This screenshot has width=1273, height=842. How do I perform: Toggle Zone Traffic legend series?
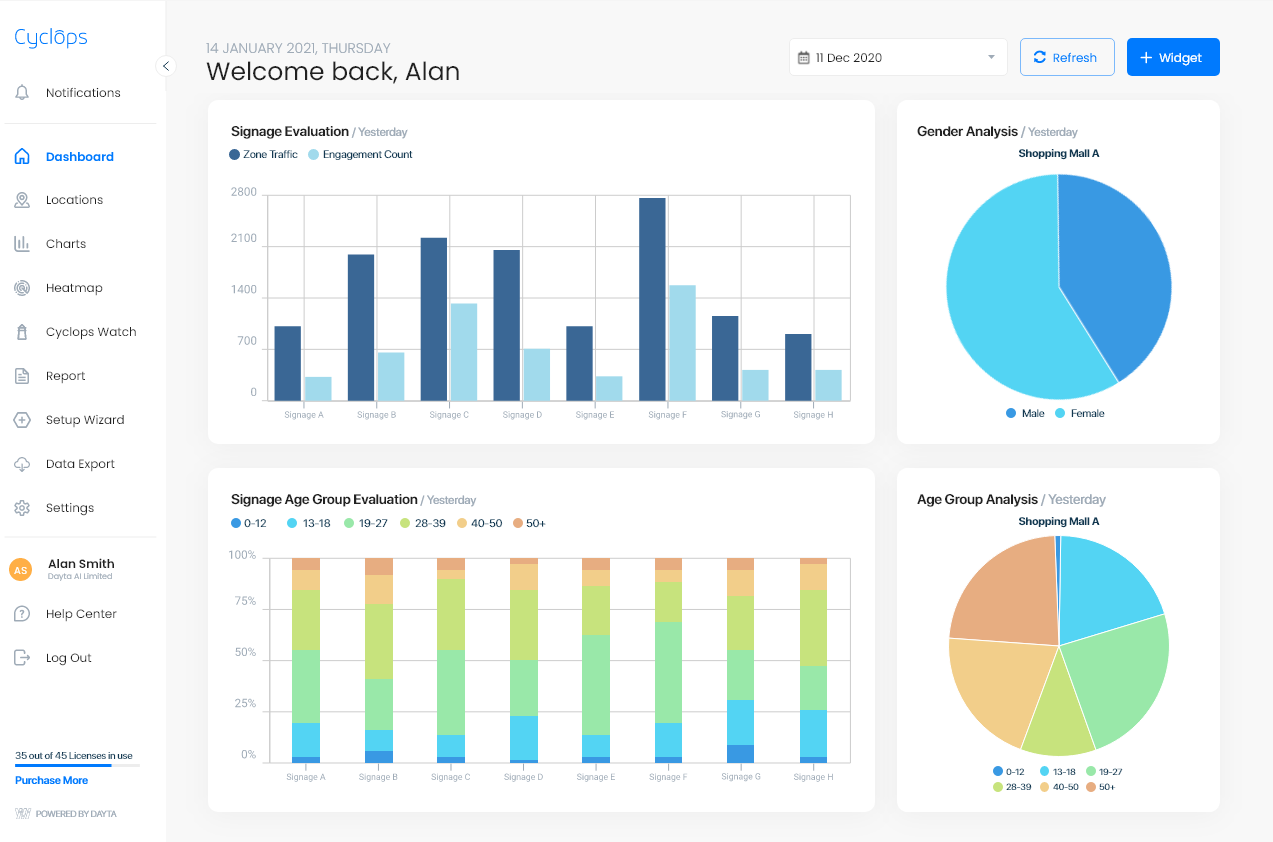264,155
